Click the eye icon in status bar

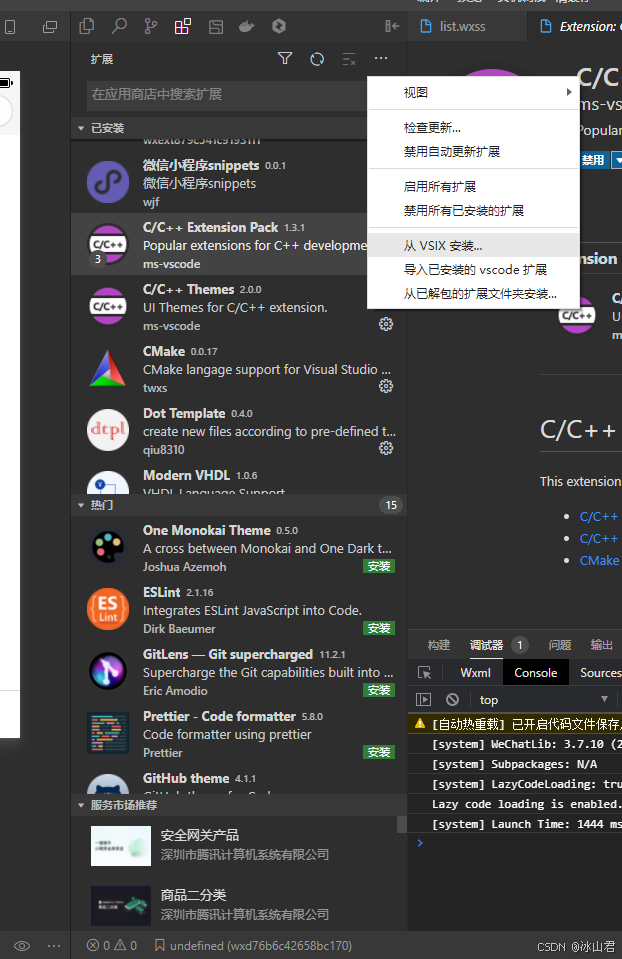[x=22, y=946]
